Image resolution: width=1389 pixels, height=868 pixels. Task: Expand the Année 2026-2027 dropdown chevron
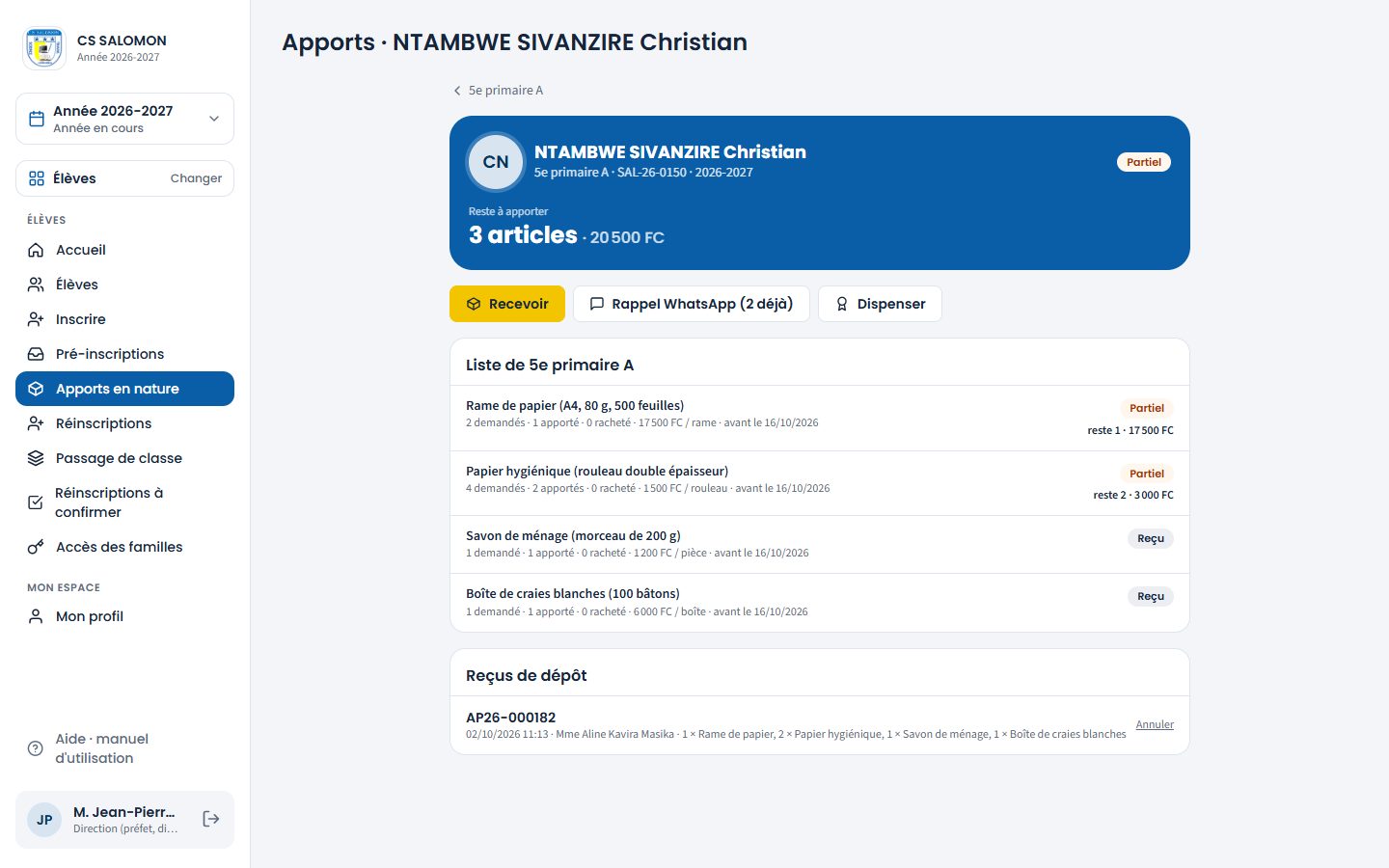pos(214,119)
